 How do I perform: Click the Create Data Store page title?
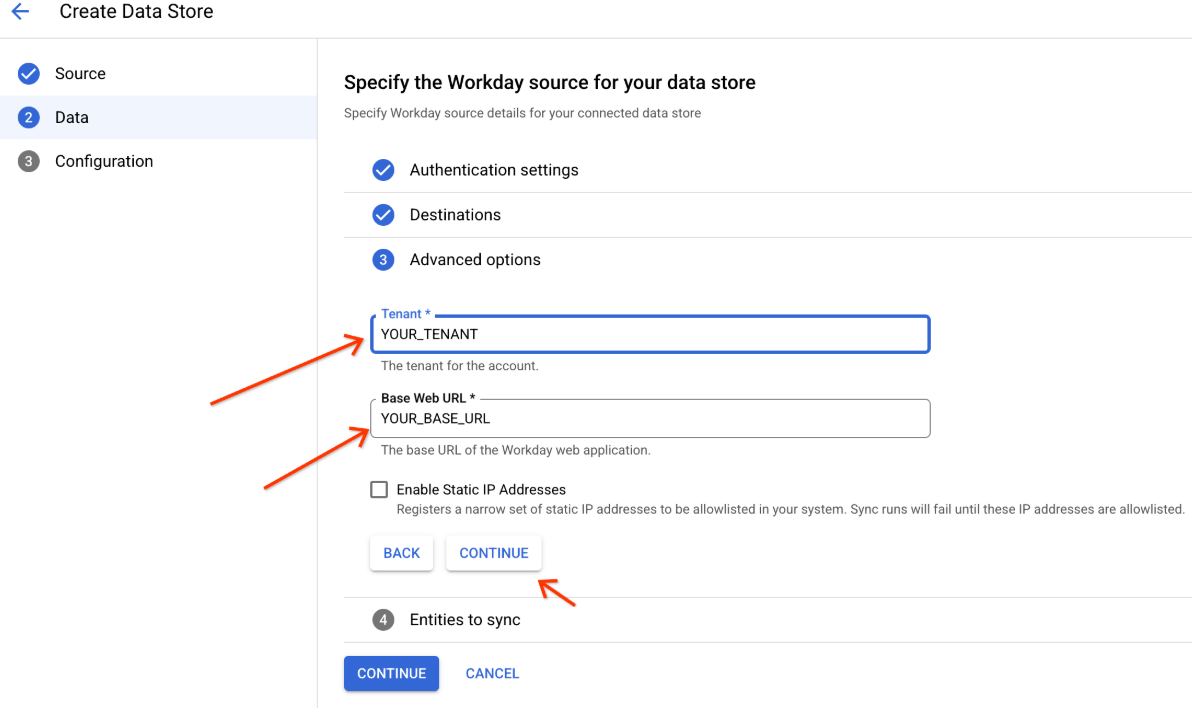point(136,11)
